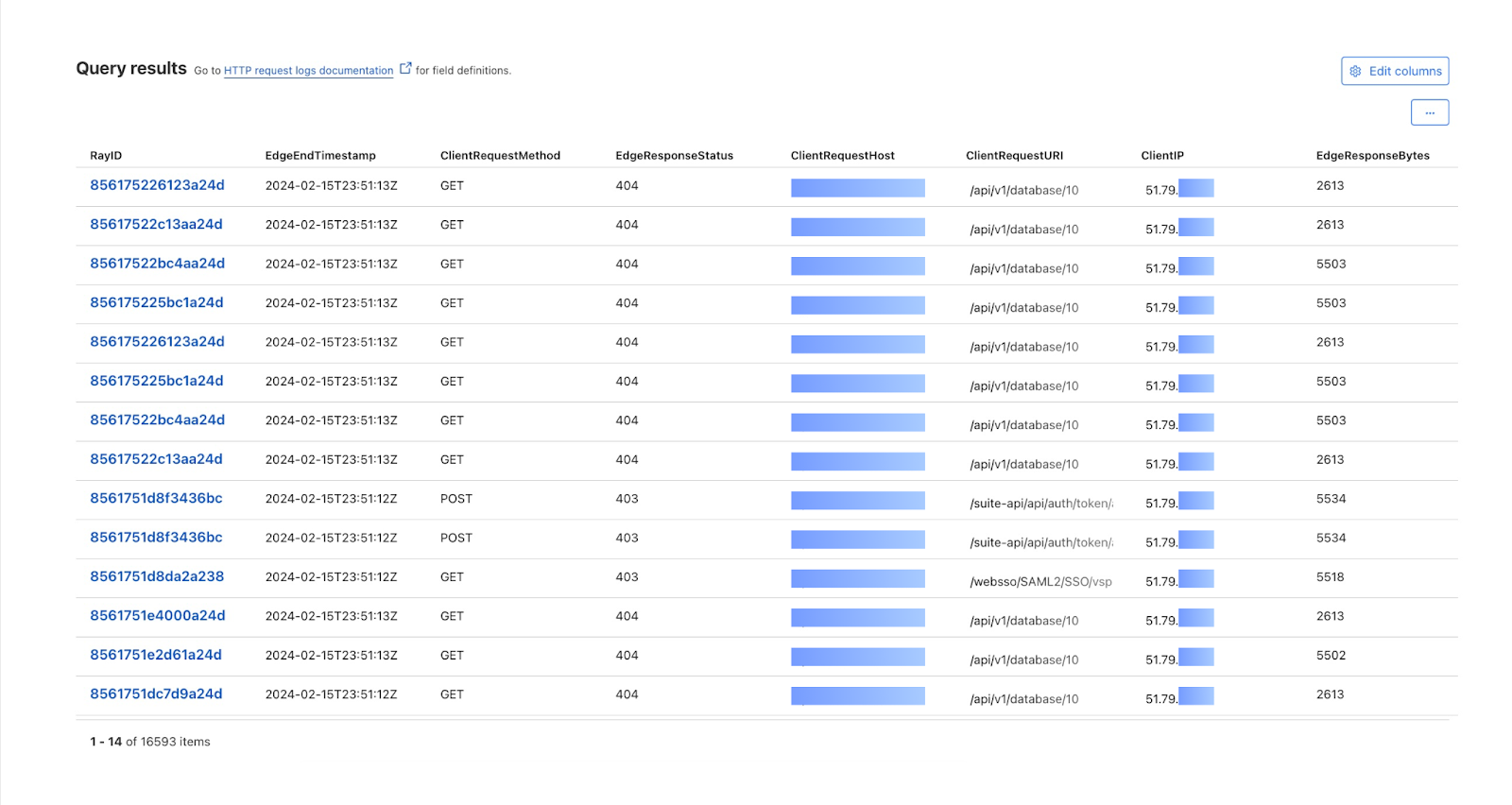The image size is (1512, 805).
Task: Click the '1 - 14 of 16593 items' counter
Action: pos(150,742)
